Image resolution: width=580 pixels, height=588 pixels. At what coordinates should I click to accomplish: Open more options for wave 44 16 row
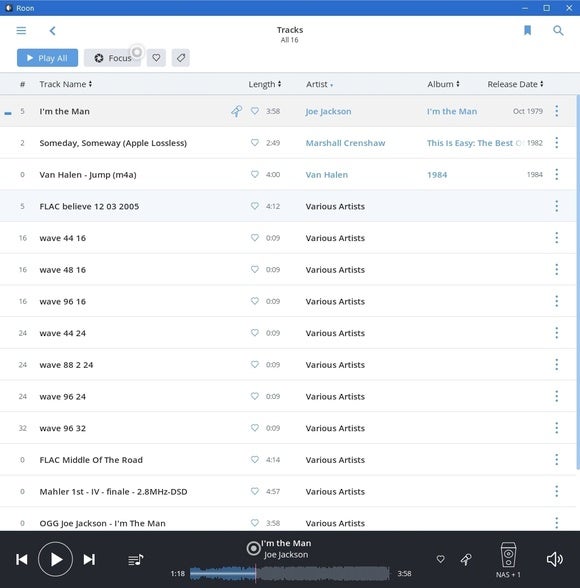[x=557, y=237]
